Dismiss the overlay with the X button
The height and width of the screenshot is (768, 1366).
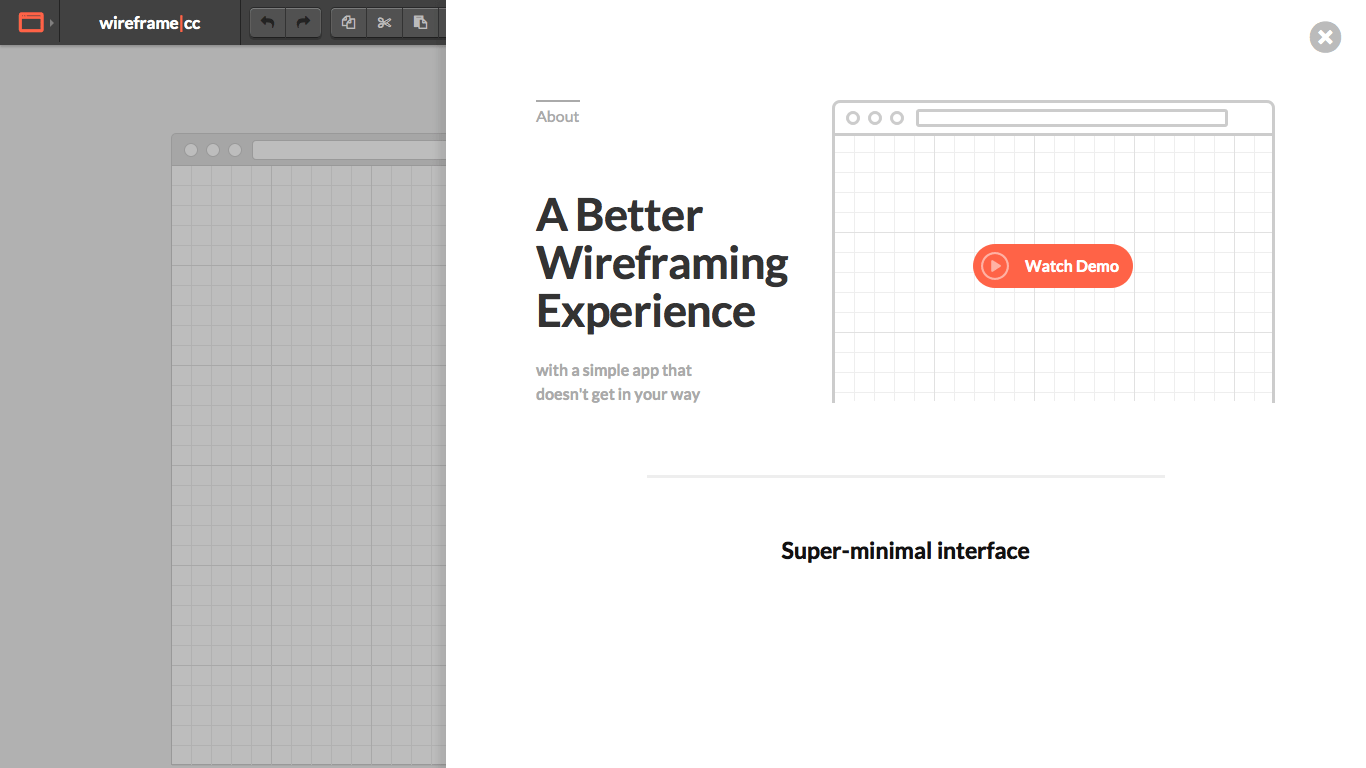(1325, 37)
